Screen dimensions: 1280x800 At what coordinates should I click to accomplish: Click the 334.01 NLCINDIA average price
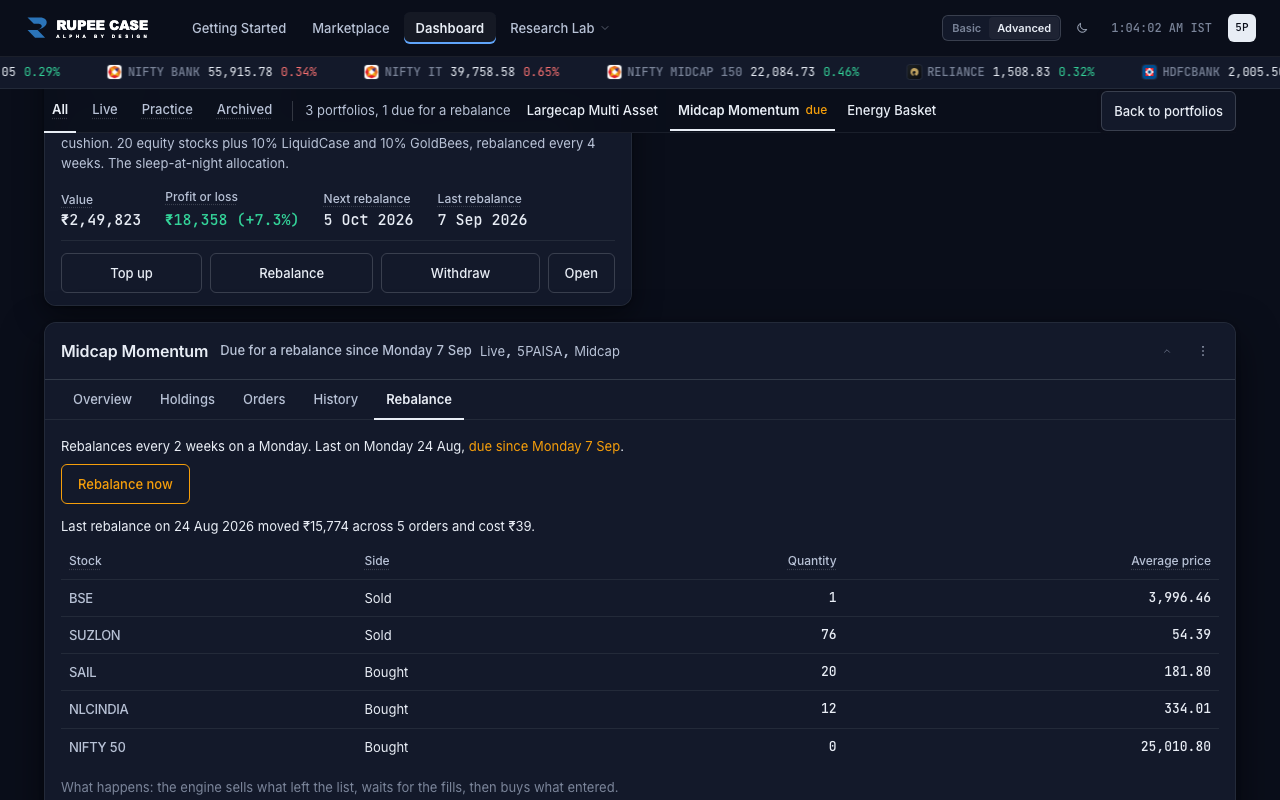1188,709
